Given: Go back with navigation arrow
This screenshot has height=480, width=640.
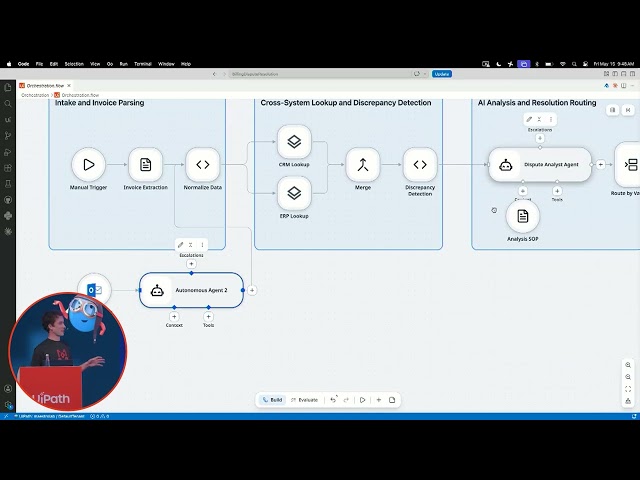Looking at the screenshot, I should coord(214,74).
